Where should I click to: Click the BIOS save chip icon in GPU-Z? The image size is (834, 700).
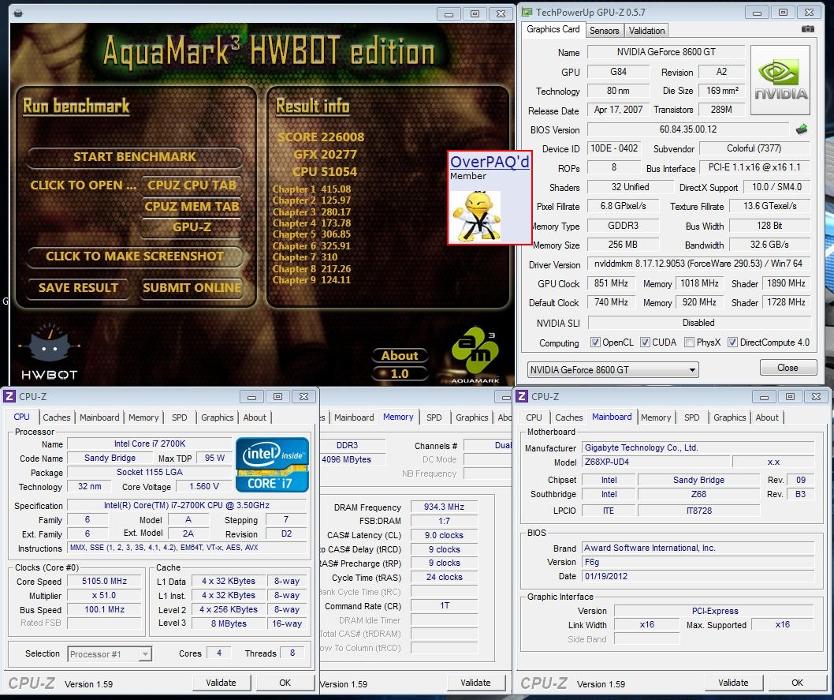tap(802, 129)
